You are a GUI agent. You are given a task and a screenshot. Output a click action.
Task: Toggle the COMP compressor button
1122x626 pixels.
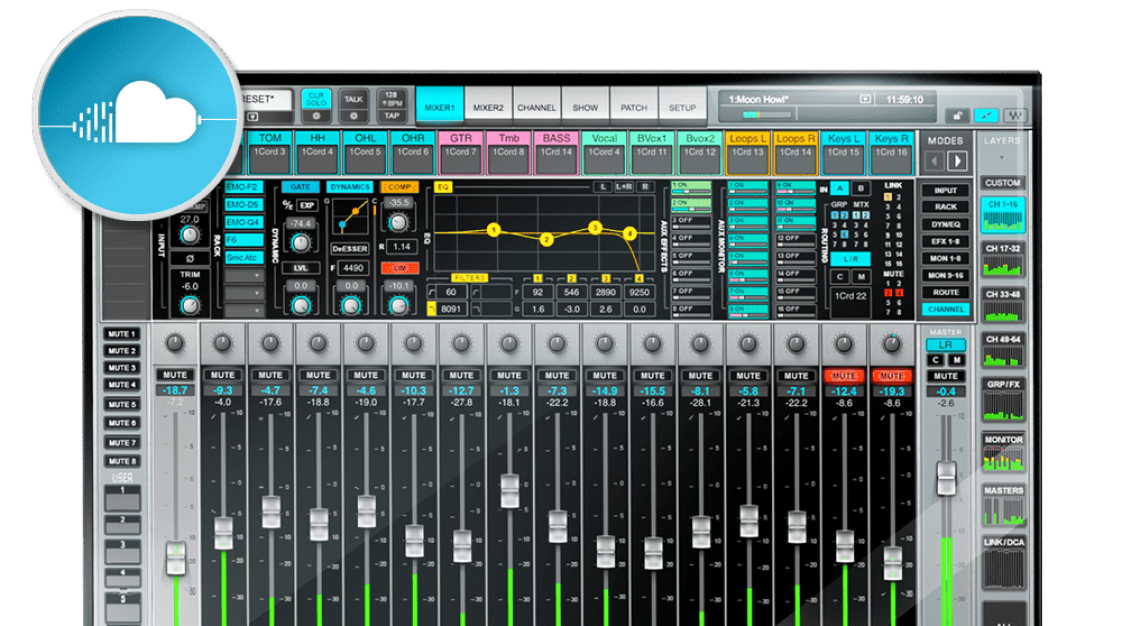[400, 187]
